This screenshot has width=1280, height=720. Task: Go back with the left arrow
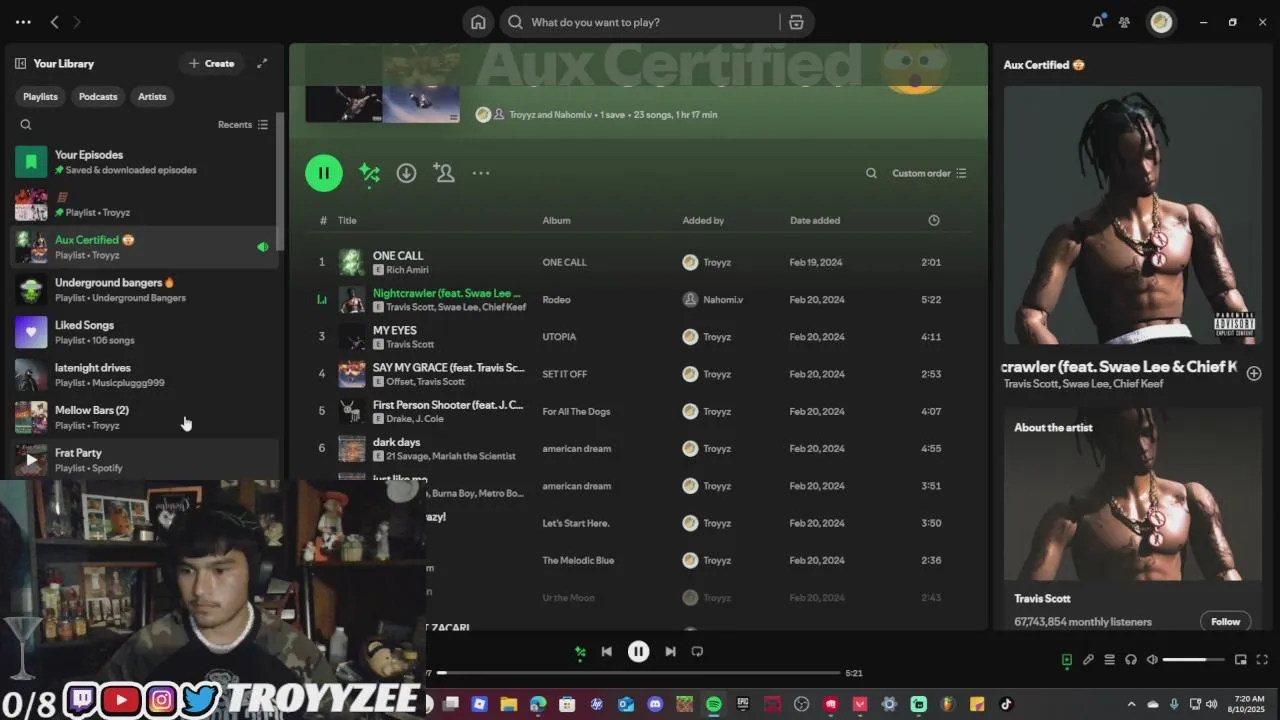point(55,22)
